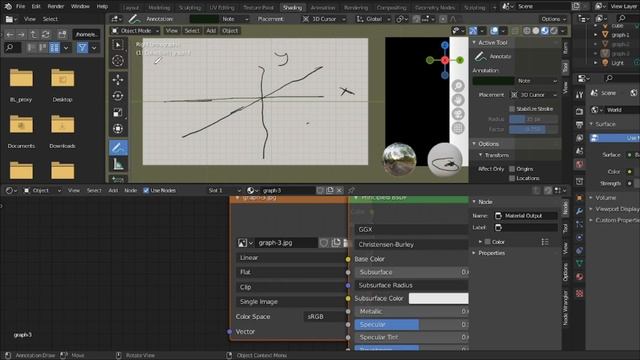The height and width of the screenshot is (360, 640).
Task: Select the Cursor tool in viewport toolbar
Action: click(118, 61)
